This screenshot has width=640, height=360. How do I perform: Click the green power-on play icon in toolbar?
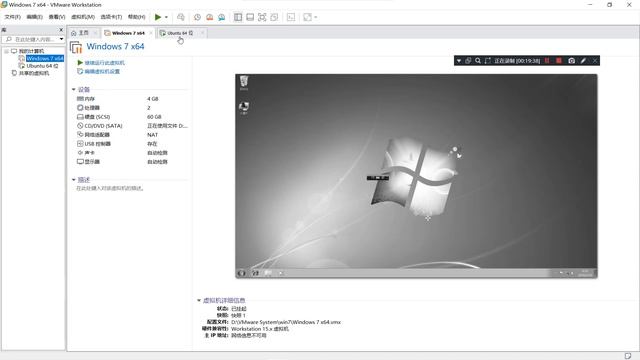click(x=158, y=17)
